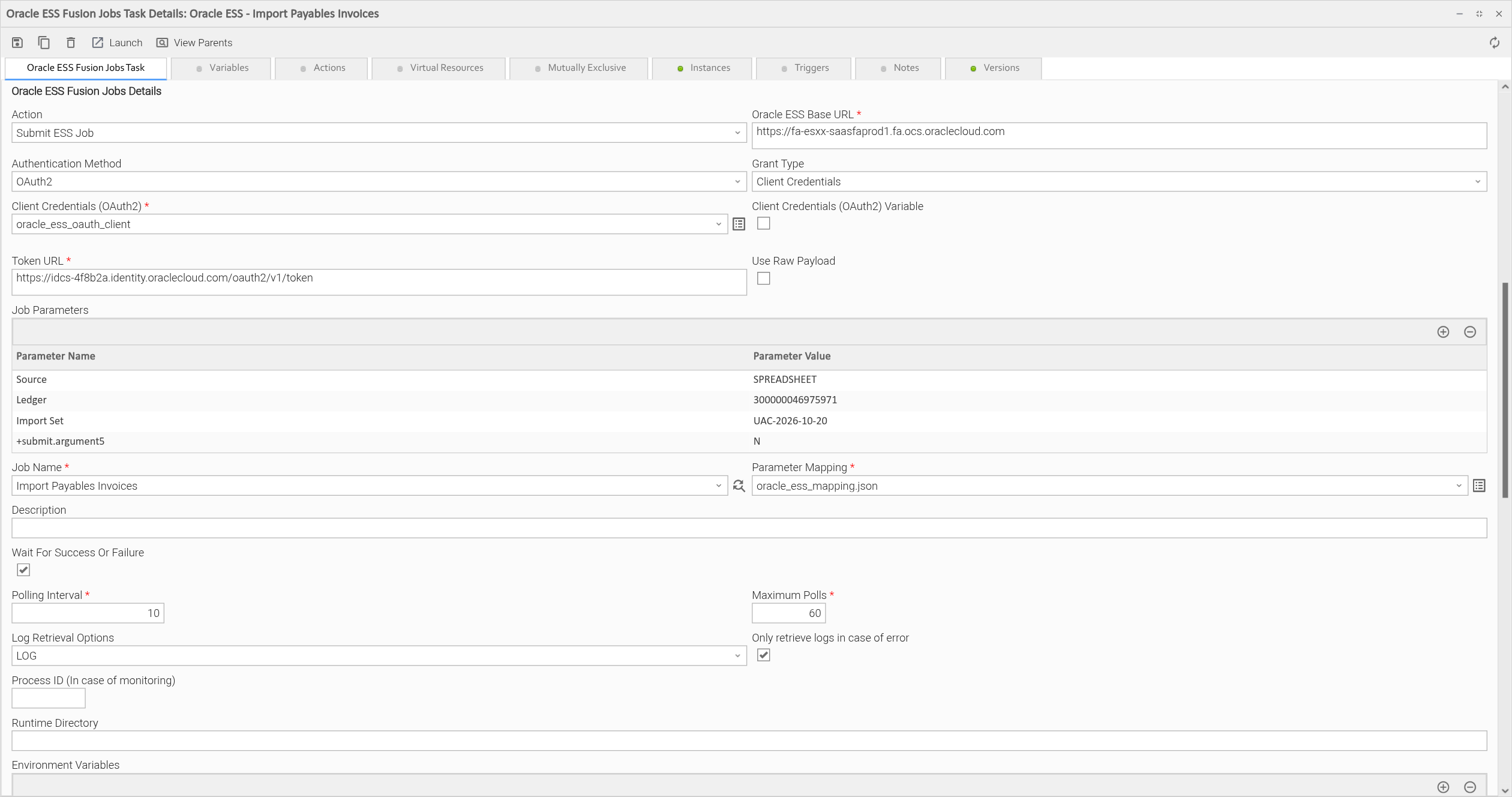Expand the Log Retrieval Options dropdown
The image size is (1512, 797).
(379, 655)
